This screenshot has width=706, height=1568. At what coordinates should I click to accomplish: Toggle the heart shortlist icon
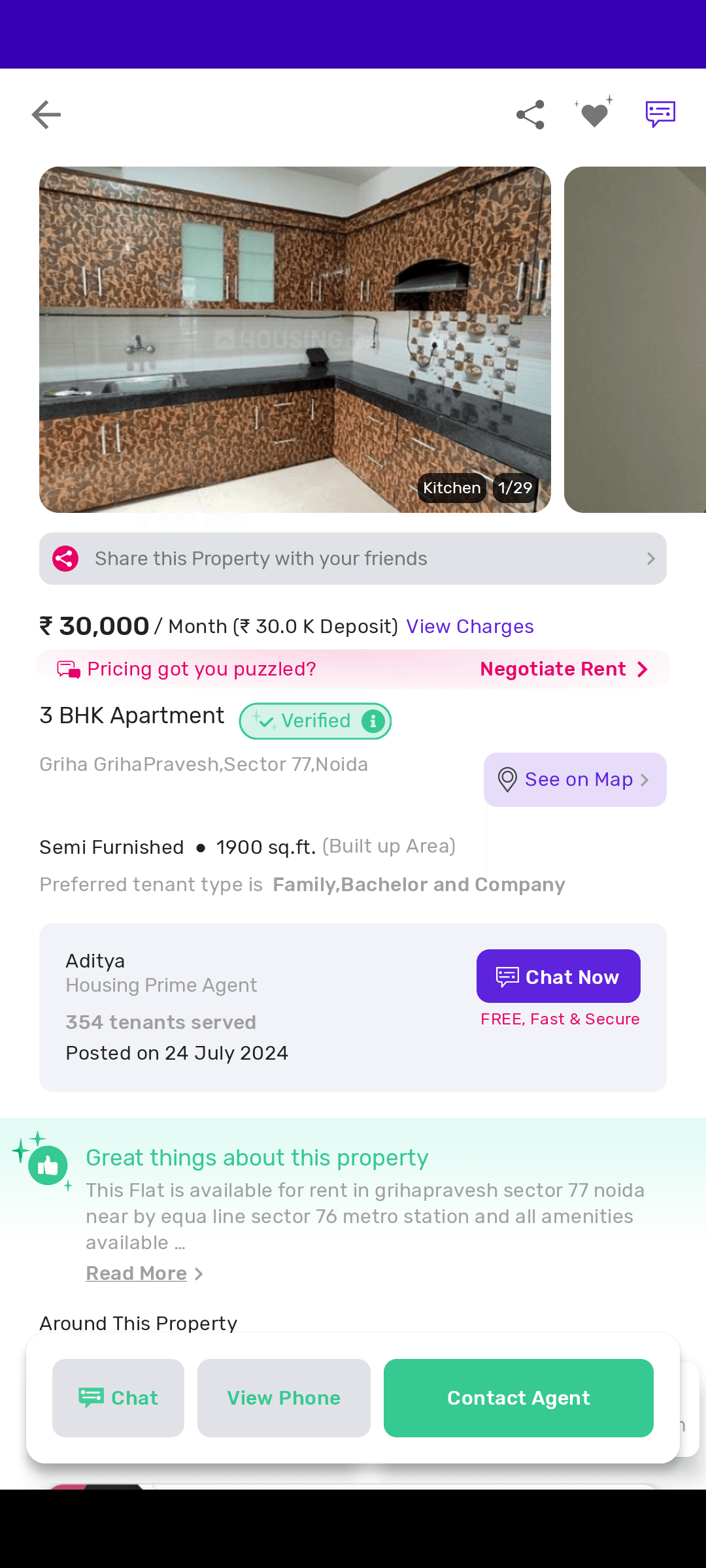pyautogui.click(x=594, y=114)
